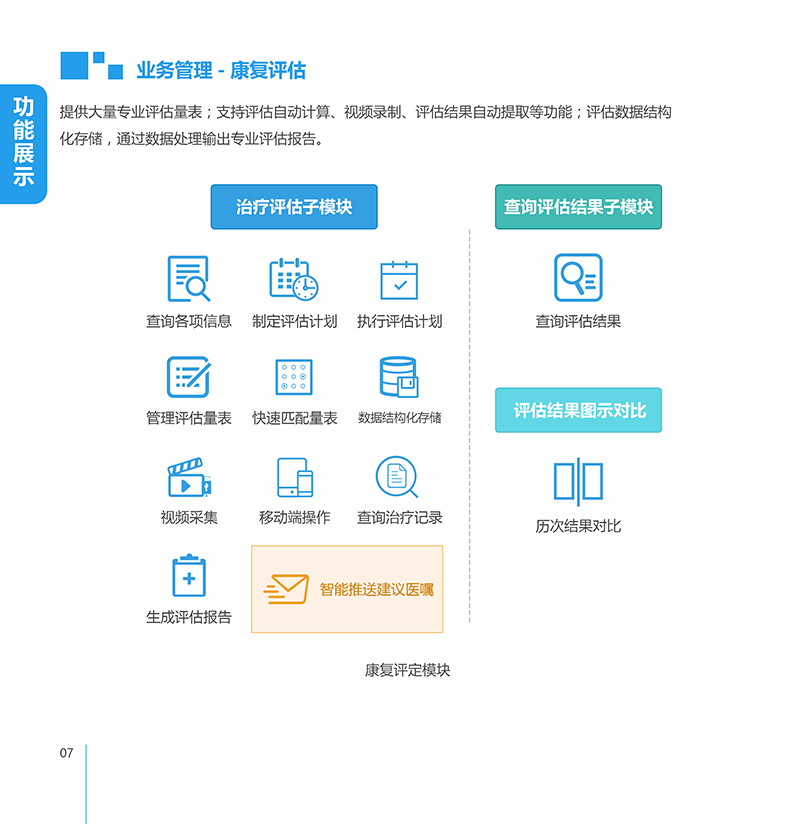Image resolution: width=807 pixels, height=824 pixels.
Task: Select the 数据结构化存储 label
Action: click(399, 418)
